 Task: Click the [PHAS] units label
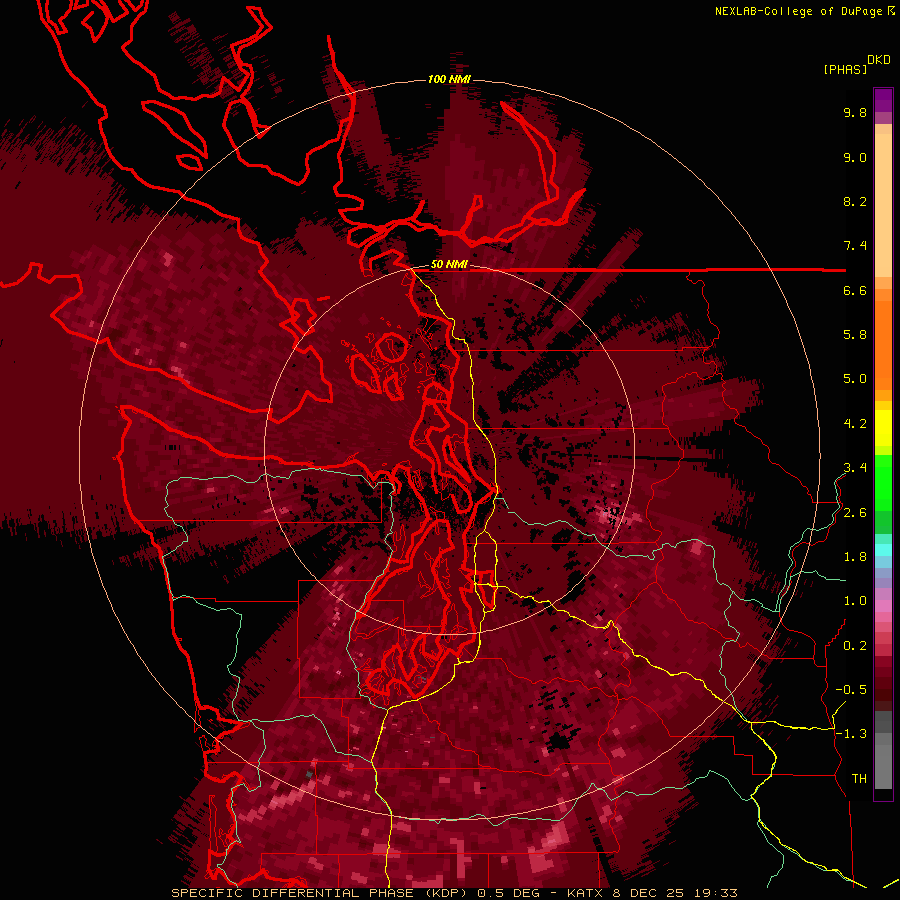(x=845, y=69)
